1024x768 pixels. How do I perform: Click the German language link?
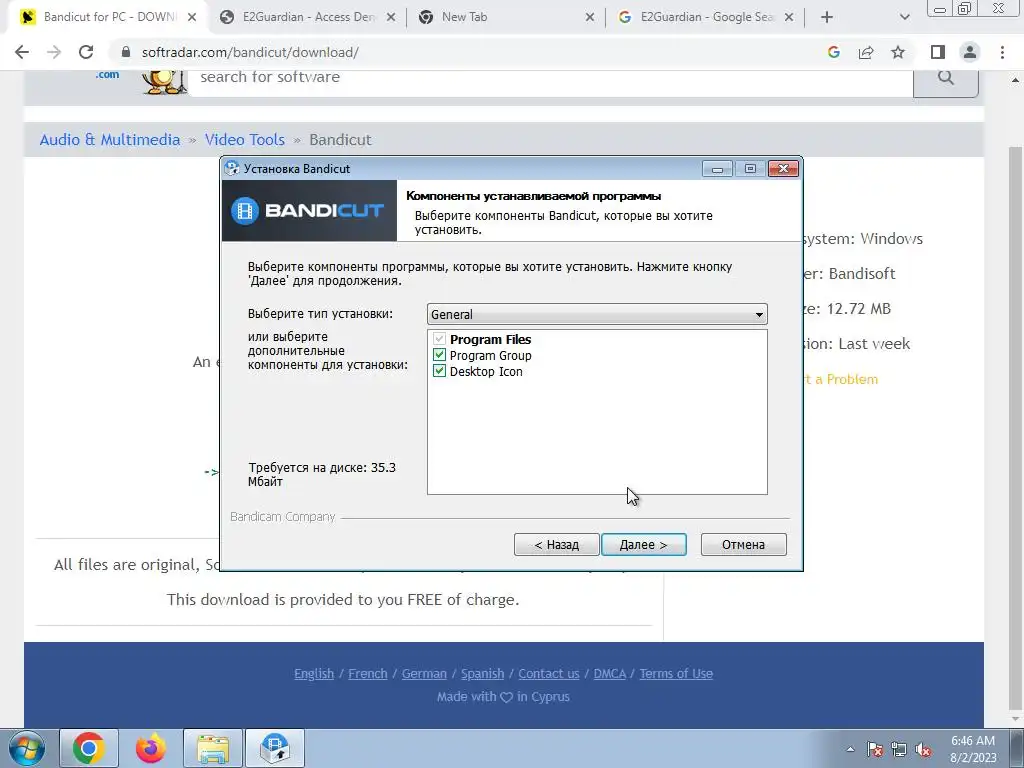pos(424,673)
